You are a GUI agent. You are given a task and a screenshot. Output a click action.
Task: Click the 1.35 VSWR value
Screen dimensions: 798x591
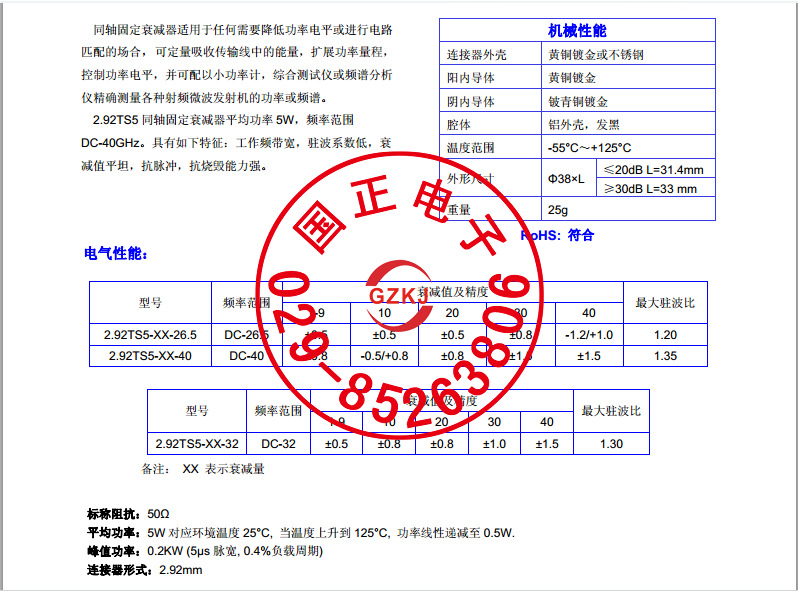(665, 356)
